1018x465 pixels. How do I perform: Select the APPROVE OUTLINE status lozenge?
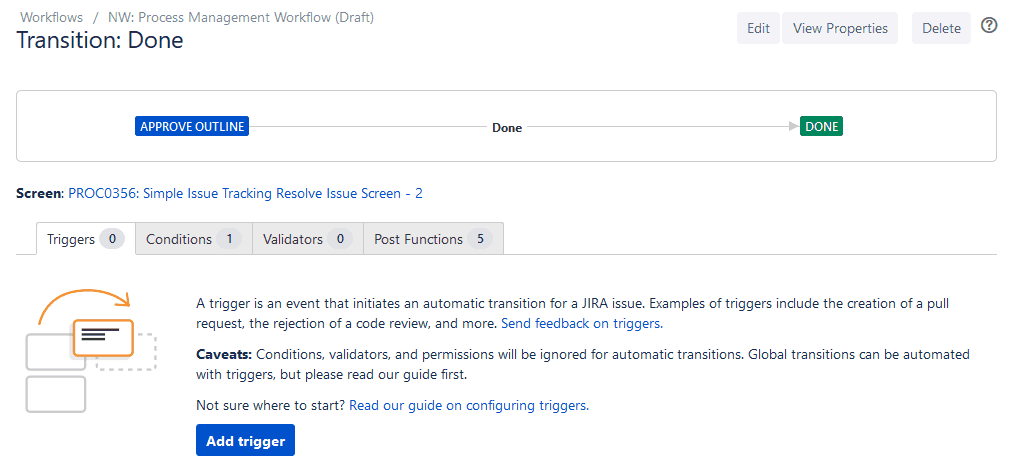pyautogui.click(x=191, y=127)
